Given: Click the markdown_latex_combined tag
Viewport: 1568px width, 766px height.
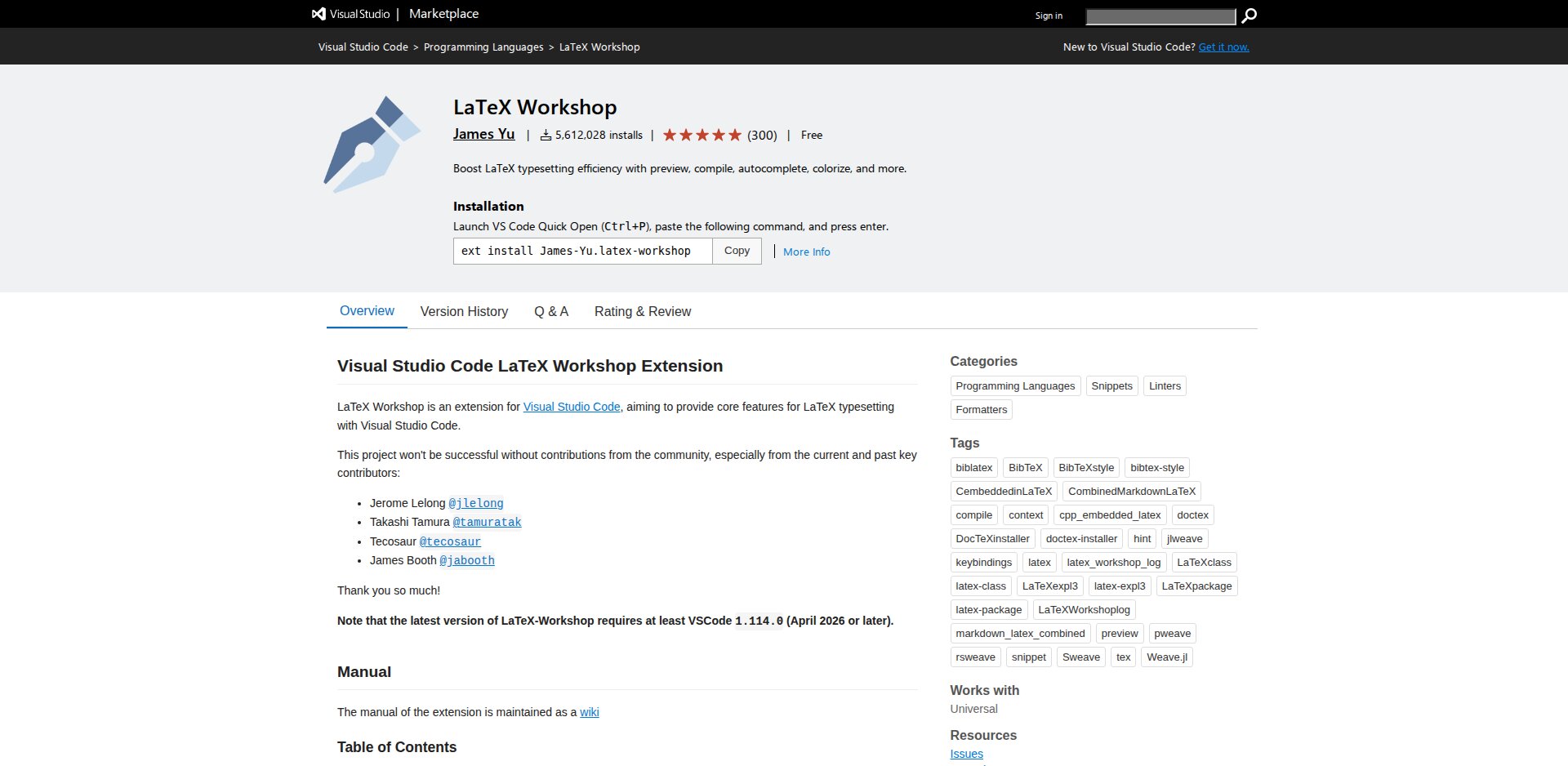Looking at the screenshot, I should pyautogui.click(x=1021, y=634).
